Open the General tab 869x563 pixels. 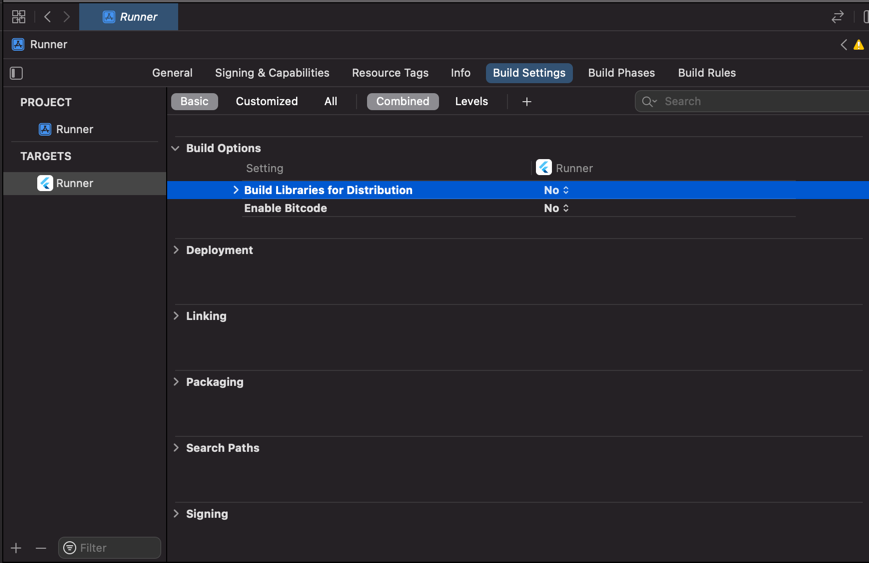(172, 73)
